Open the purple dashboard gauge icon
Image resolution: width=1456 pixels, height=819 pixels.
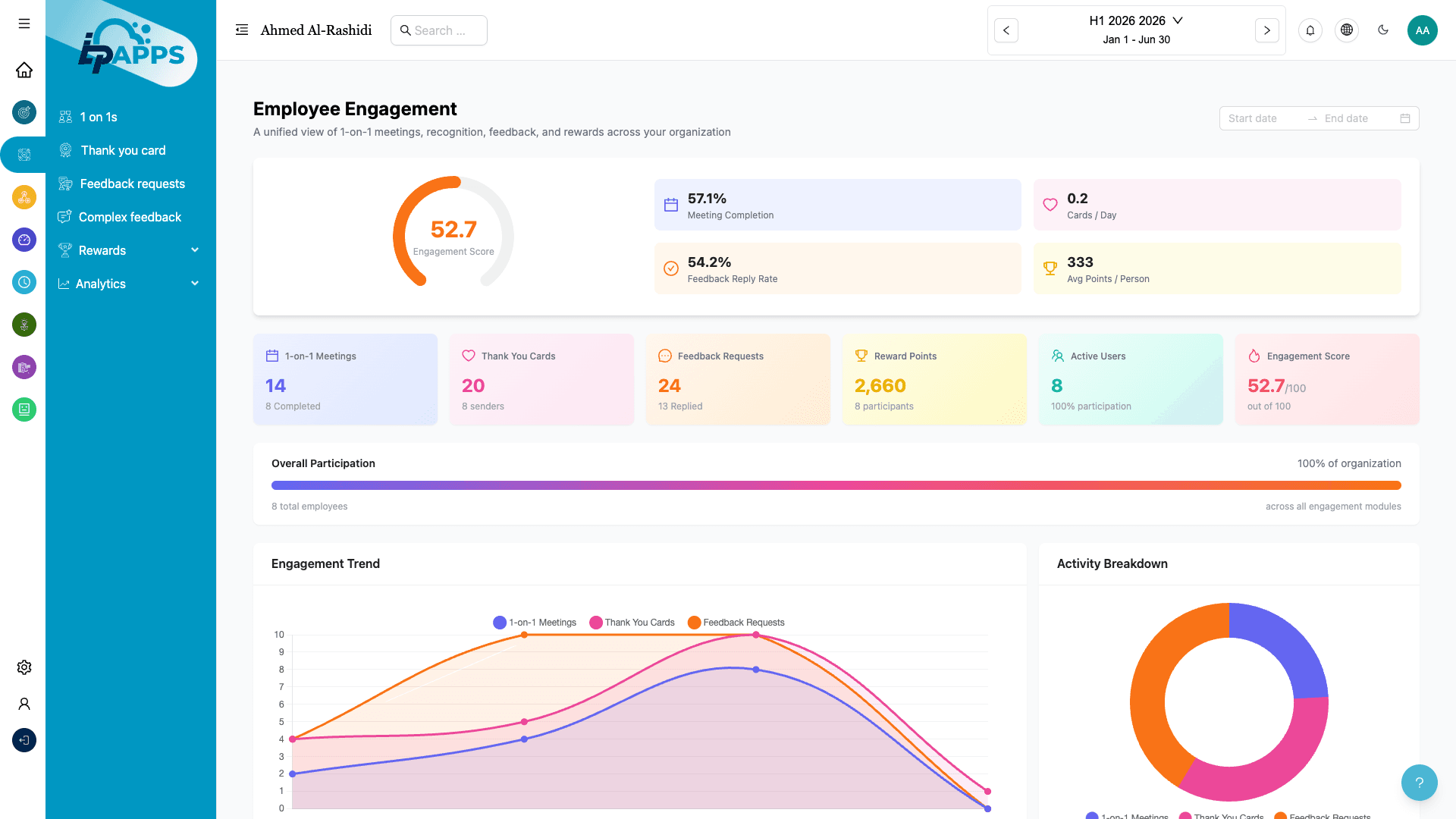[24, 240]
